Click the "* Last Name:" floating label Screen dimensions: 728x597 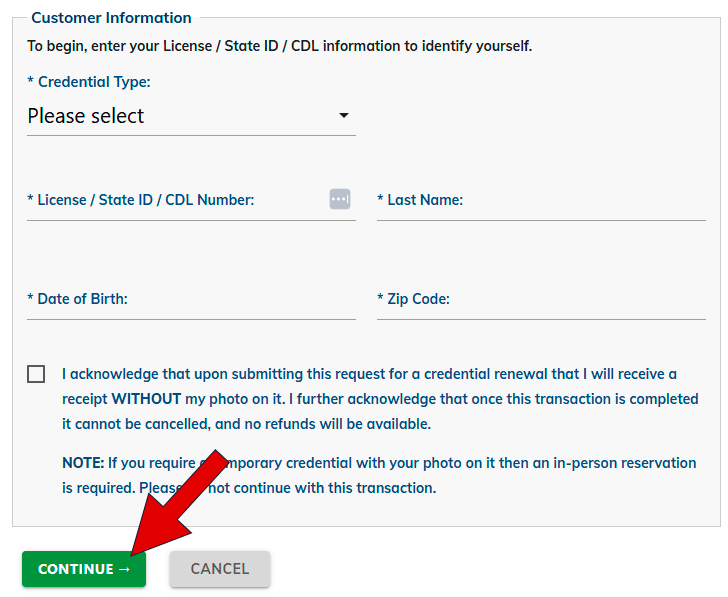[420, 200]
